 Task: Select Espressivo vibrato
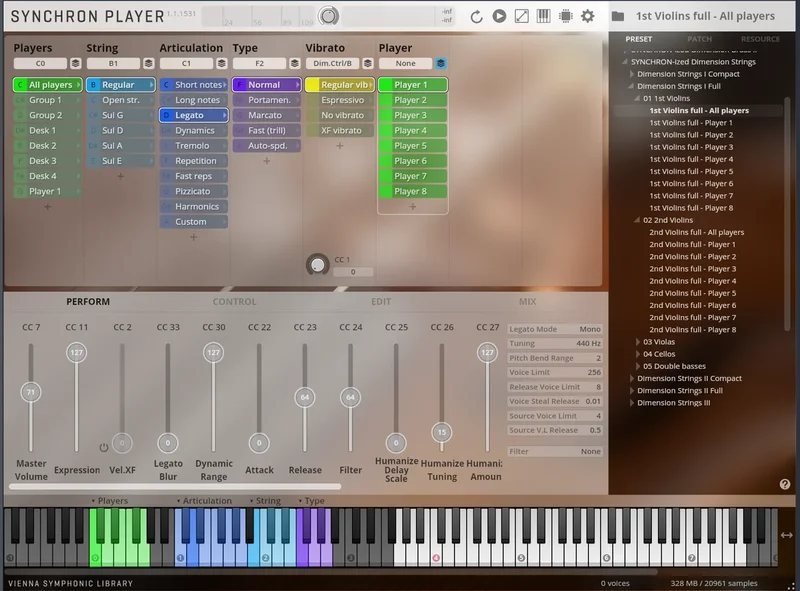point(340,100)
